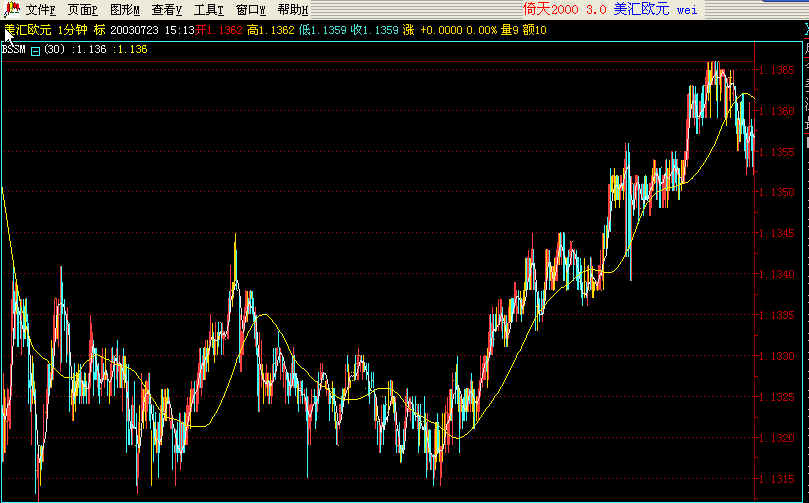
Task: Open the 工具T menu
Action: (208, 10)
